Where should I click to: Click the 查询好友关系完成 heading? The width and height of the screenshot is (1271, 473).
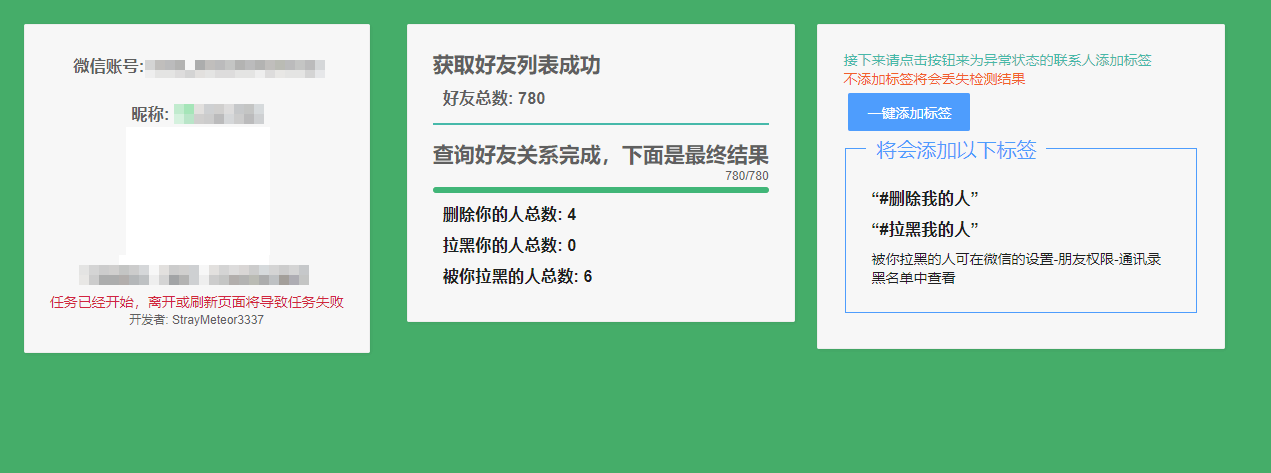tap(600, 156)
